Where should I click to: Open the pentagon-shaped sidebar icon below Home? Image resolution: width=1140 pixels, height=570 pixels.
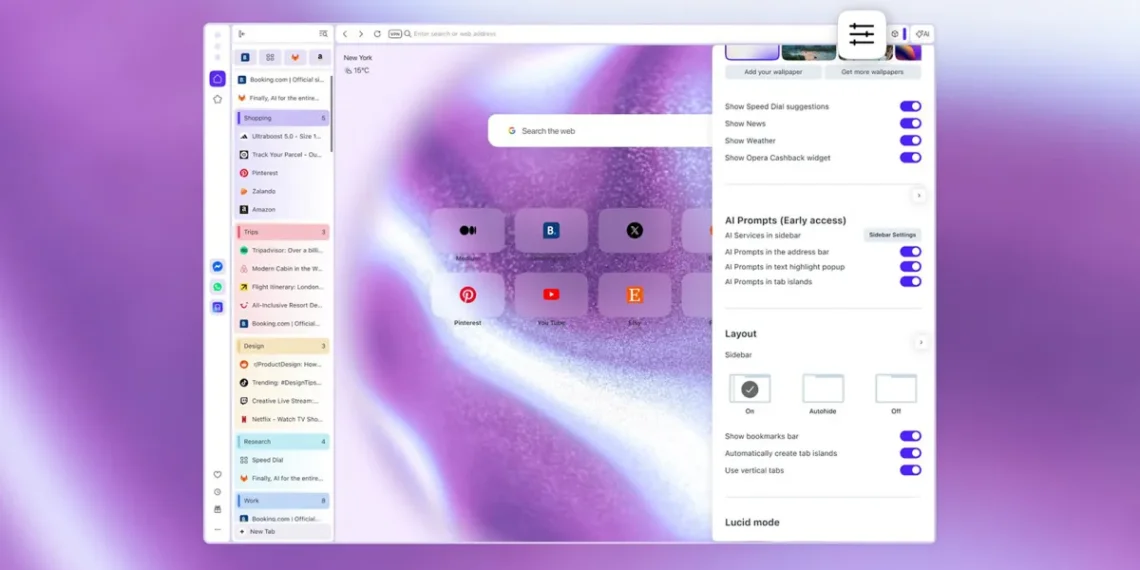pos(217,99)
